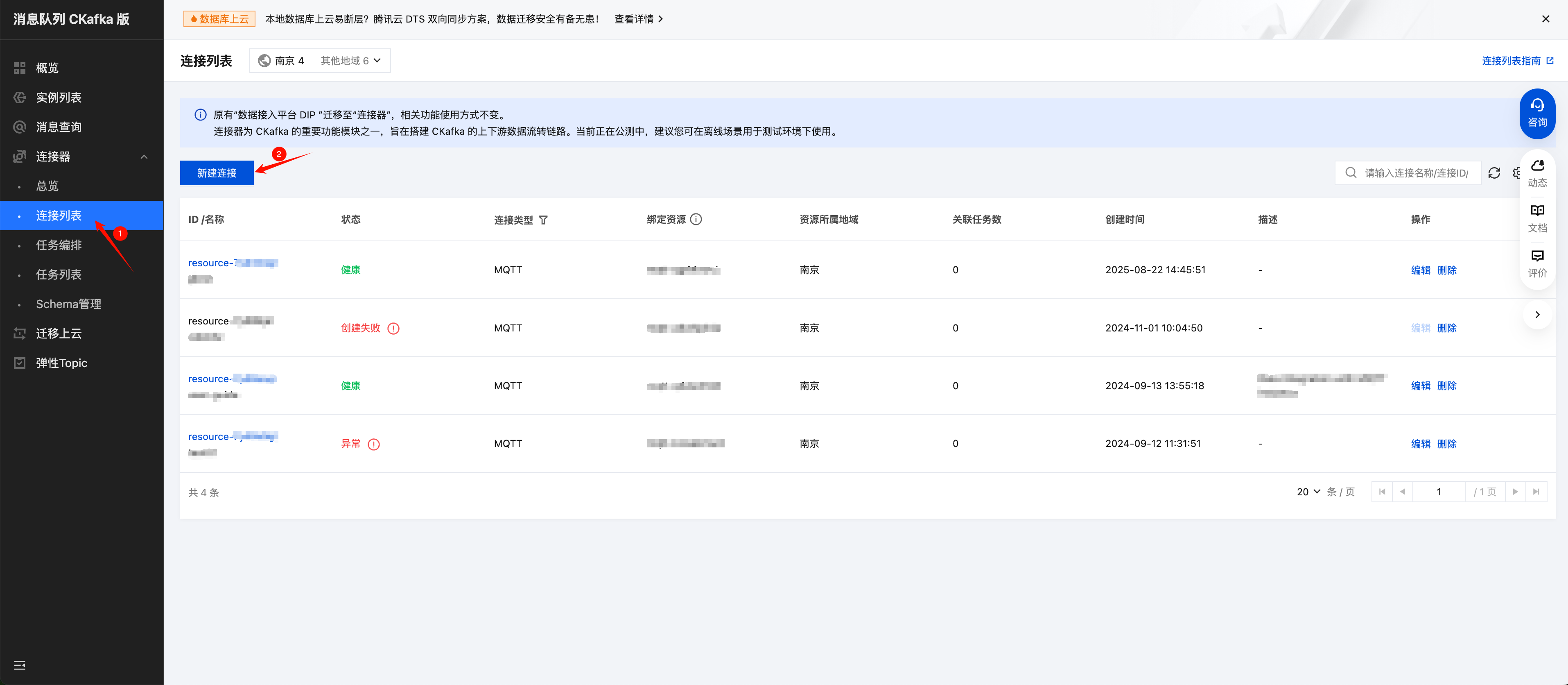The width and height of the screenshot is (1568, 685).
Task: Click the 异常 status alert icon
Action: tap(374, 444)
